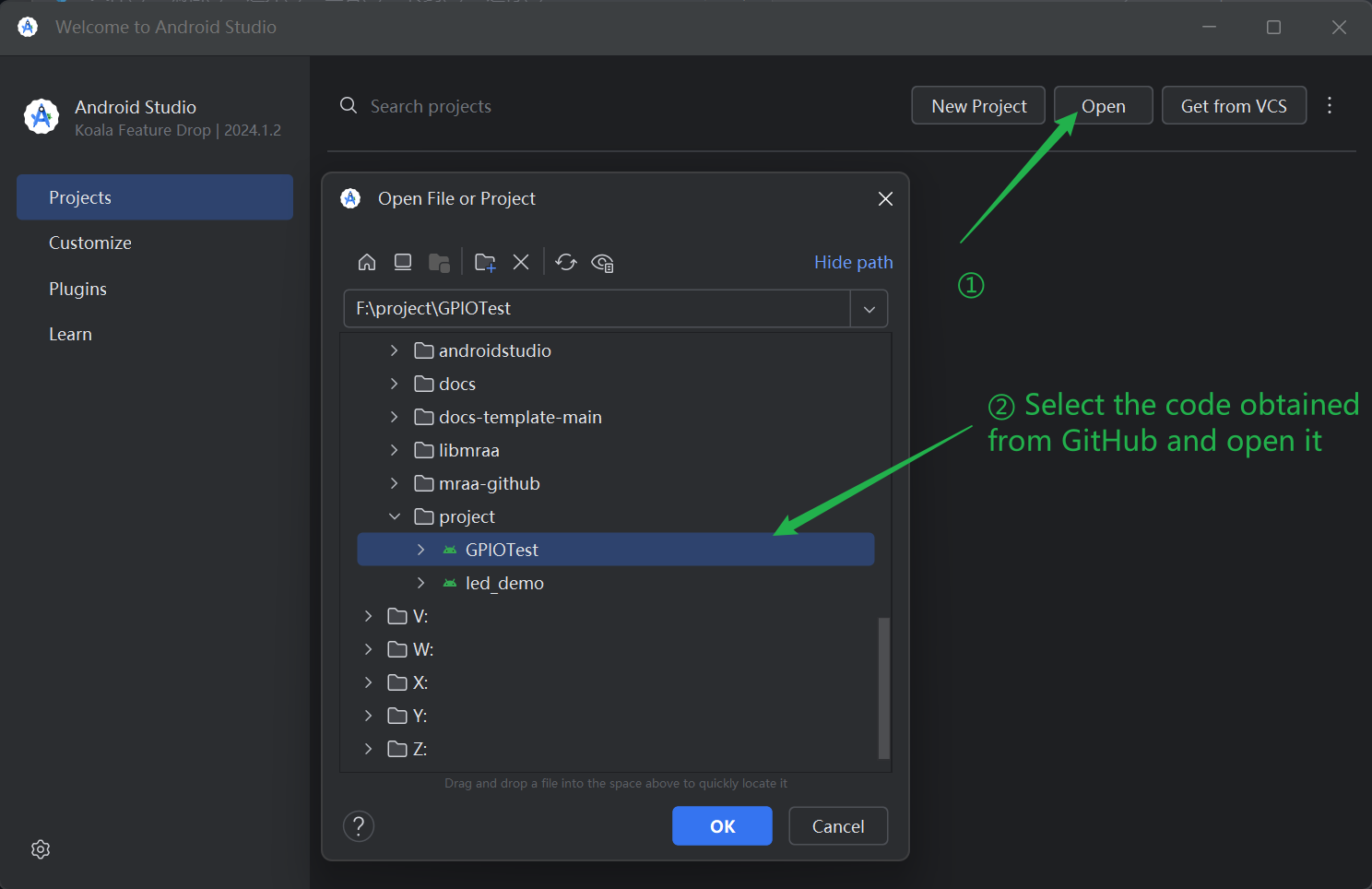
Task: Expand the Z: drive
Action: (x=368, y=749)
